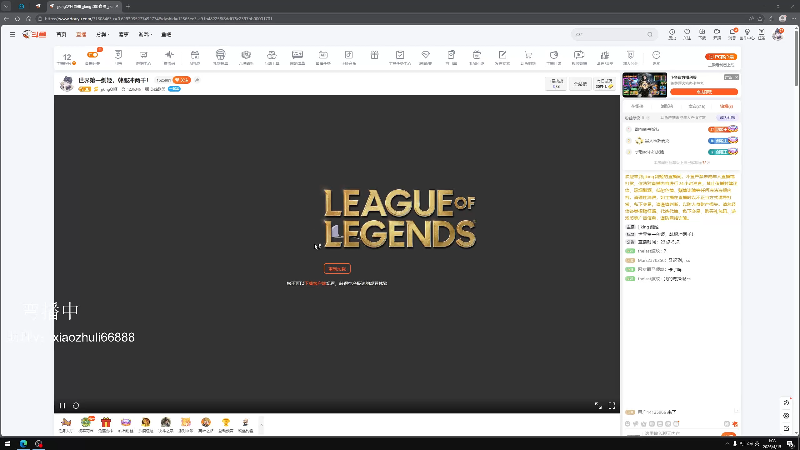Click the orange link text below the player button
Viewport: 800px width, 450px height.
pos(316,283)
